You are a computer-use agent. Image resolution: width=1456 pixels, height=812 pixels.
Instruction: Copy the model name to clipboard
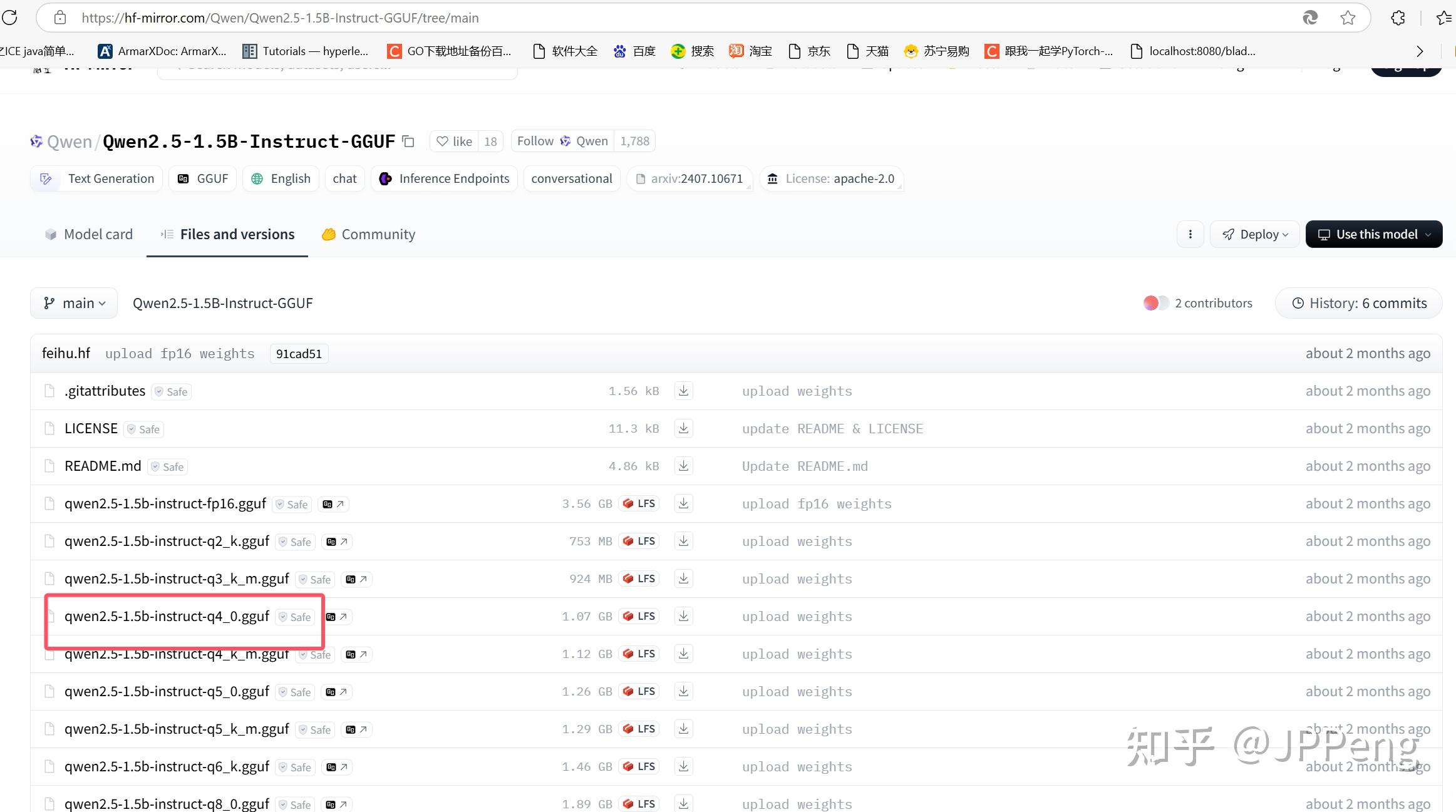(x=408, y=141)
